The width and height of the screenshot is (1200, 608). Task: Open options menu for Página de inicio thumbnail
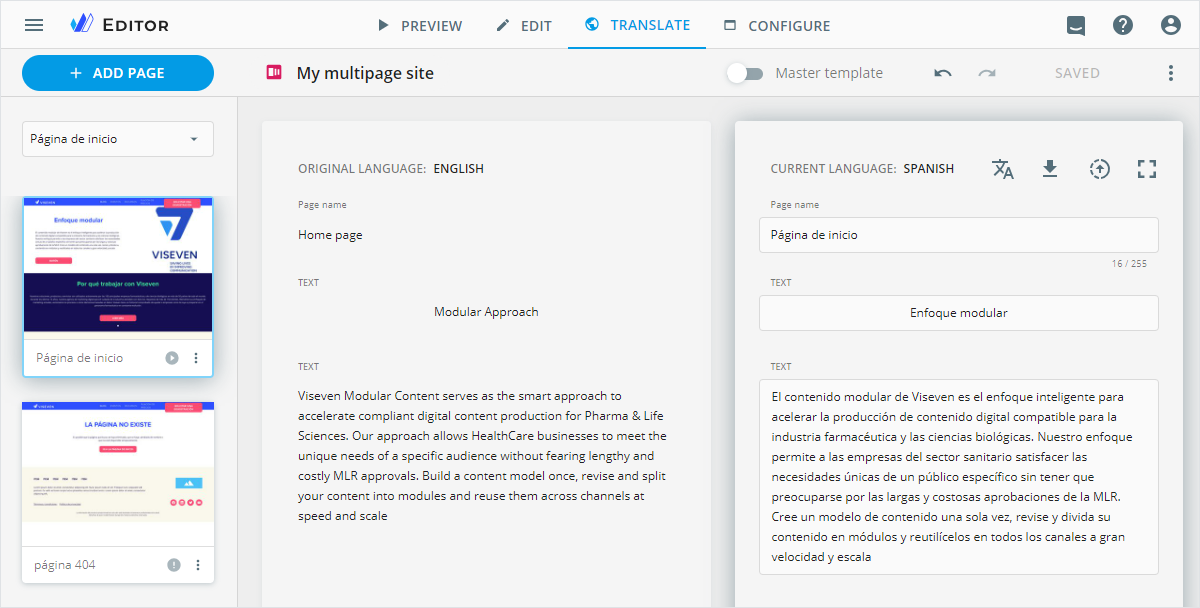click(x=196, y=358)
